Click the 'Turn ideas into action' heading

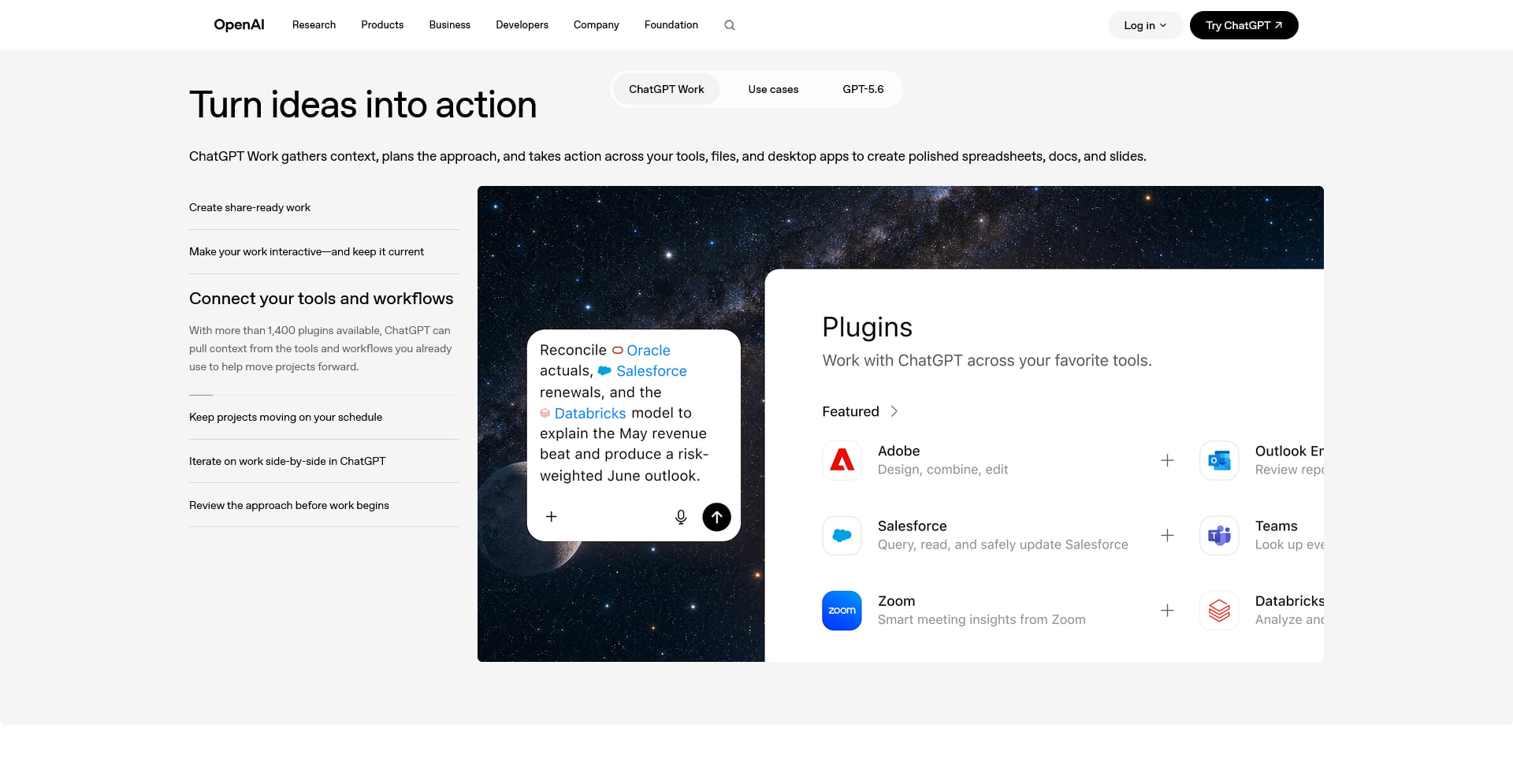pyautogui.click(x=362, y=105)
